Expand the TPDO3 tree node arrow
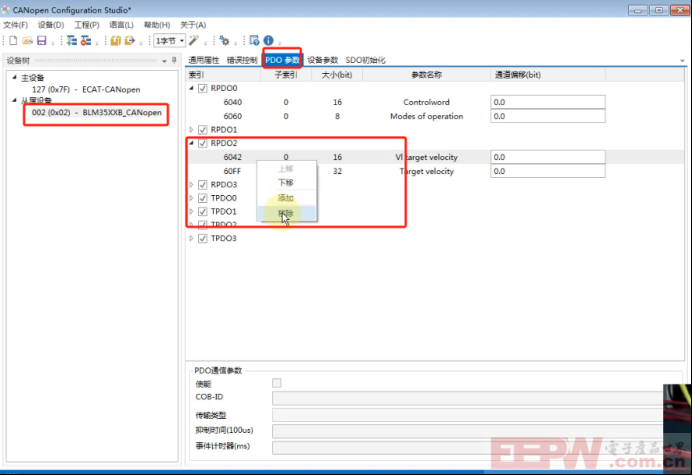Image resolution: width=692 pixels, height=475 pixels. coord(192,238)
